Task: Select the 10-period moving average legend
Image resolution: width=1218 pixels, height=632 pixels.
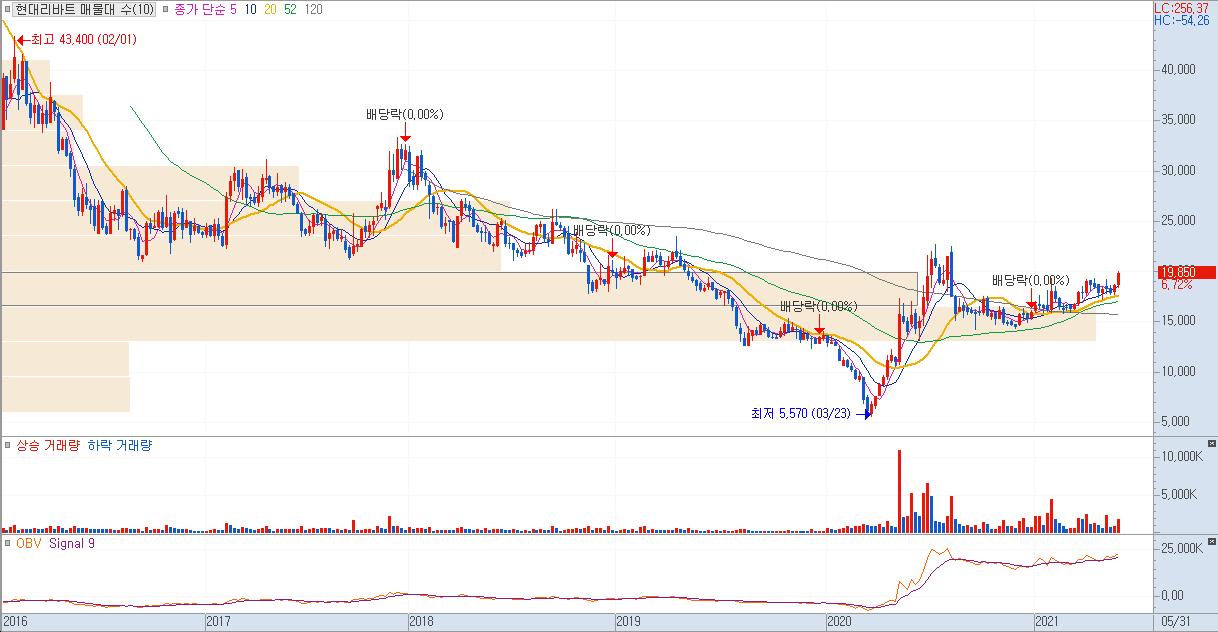Action: coord(252,8)
